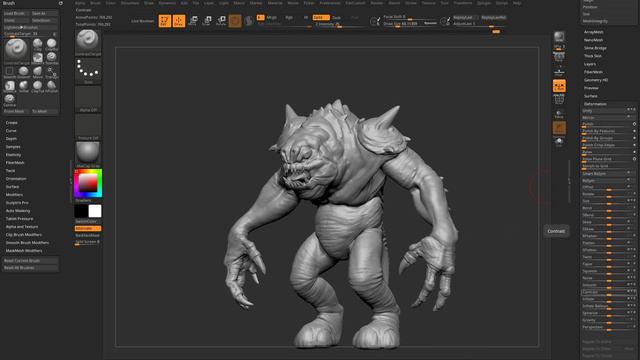Click the Reset All Brushes button
This screenshot has height=360, width=640.
pos(31,268)
